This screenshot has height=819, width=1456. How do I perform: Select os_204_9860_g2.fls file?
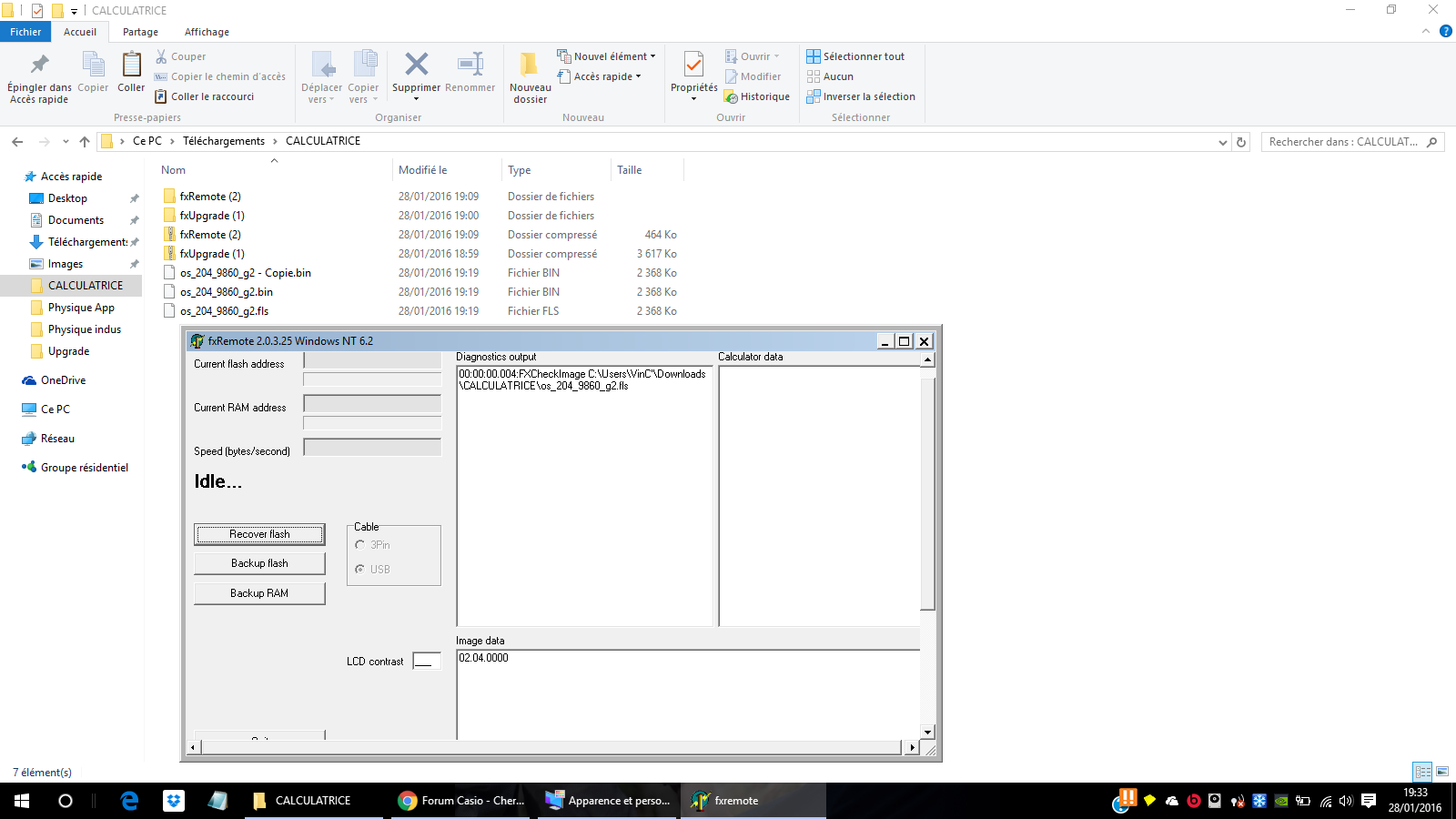tap(225, 311)
